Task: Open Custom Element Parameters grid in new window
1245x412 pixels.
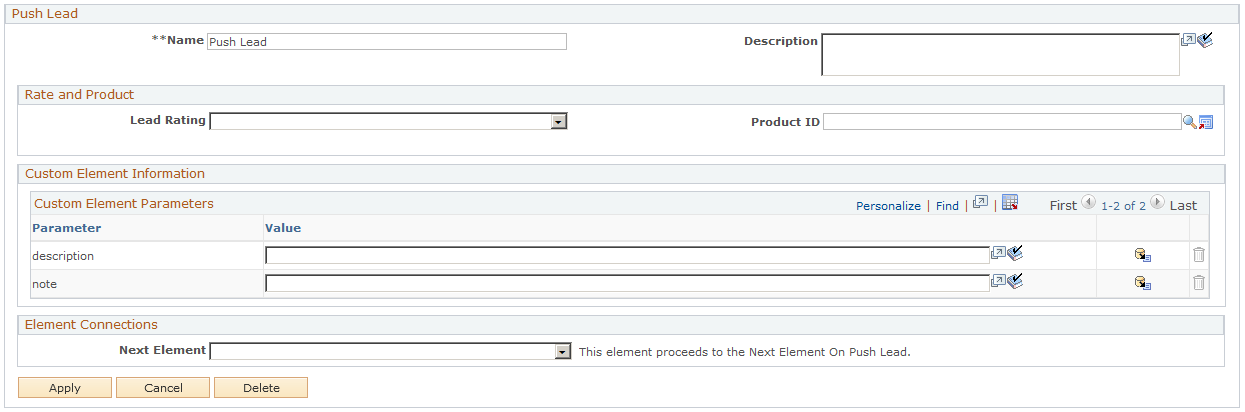Action: click(x=981, y=203)
